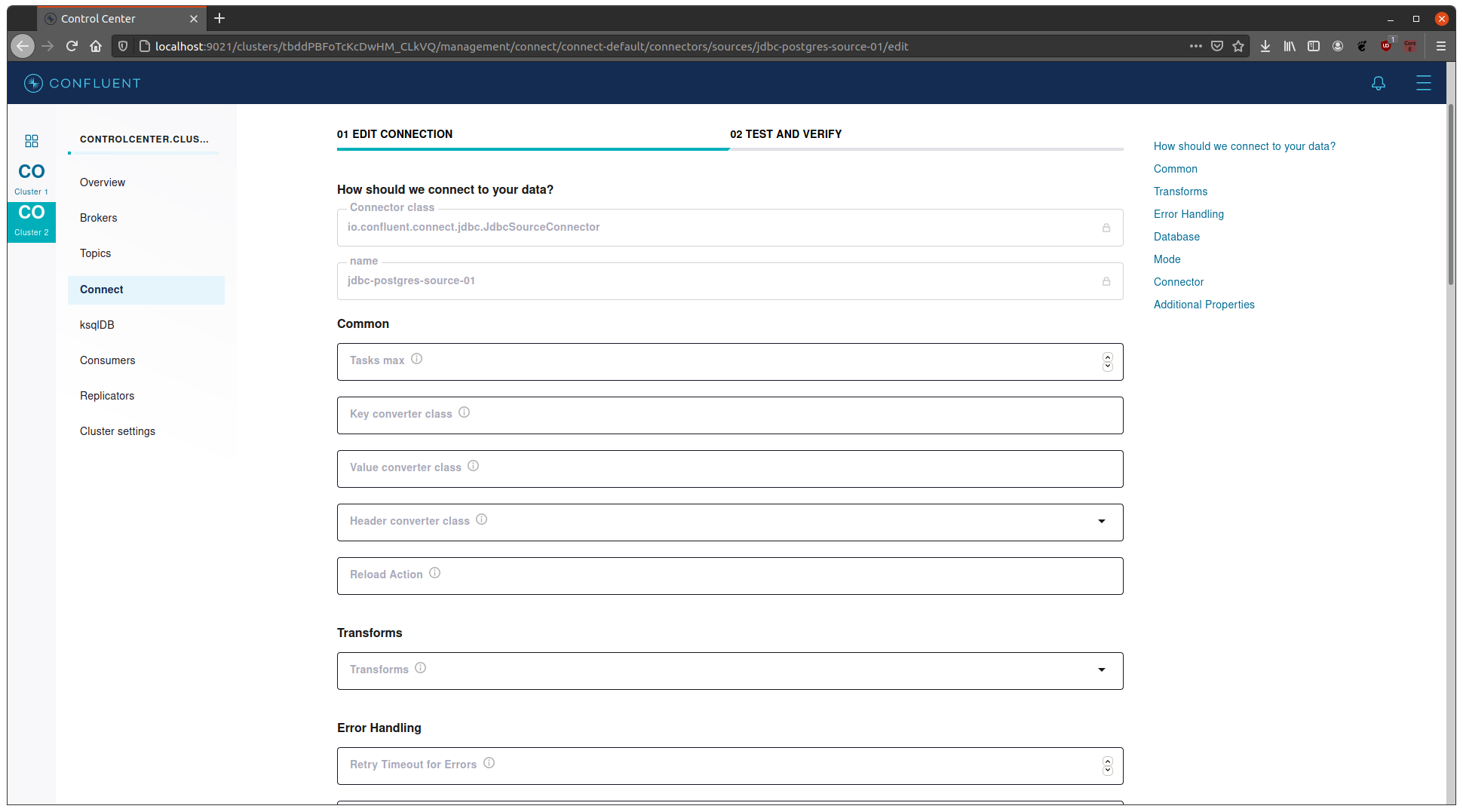Jump to Error Handling section link
This screenshot has height=812, width=1463.
click(1188, 214)
